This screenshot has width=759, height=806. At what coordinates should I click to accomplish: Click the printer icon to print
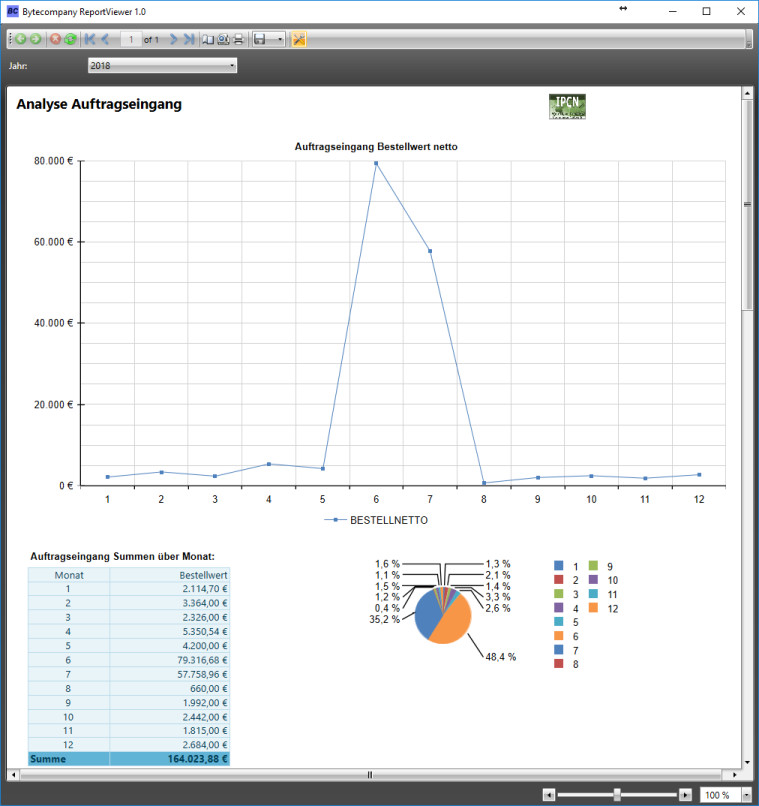[x=238, y=39]
